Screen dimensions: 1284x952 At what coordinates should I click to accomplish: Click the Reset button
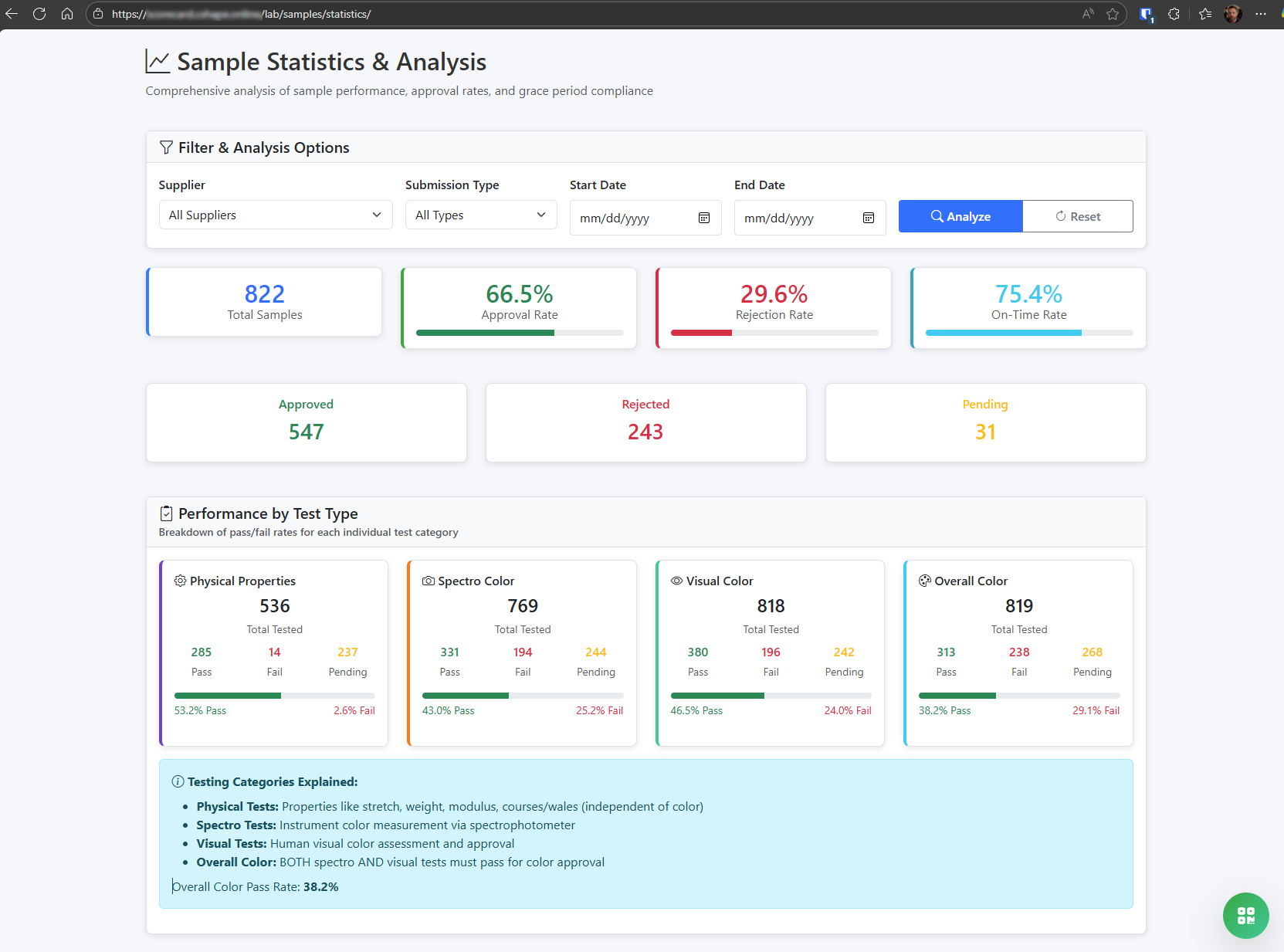[x=1077, y=216]
